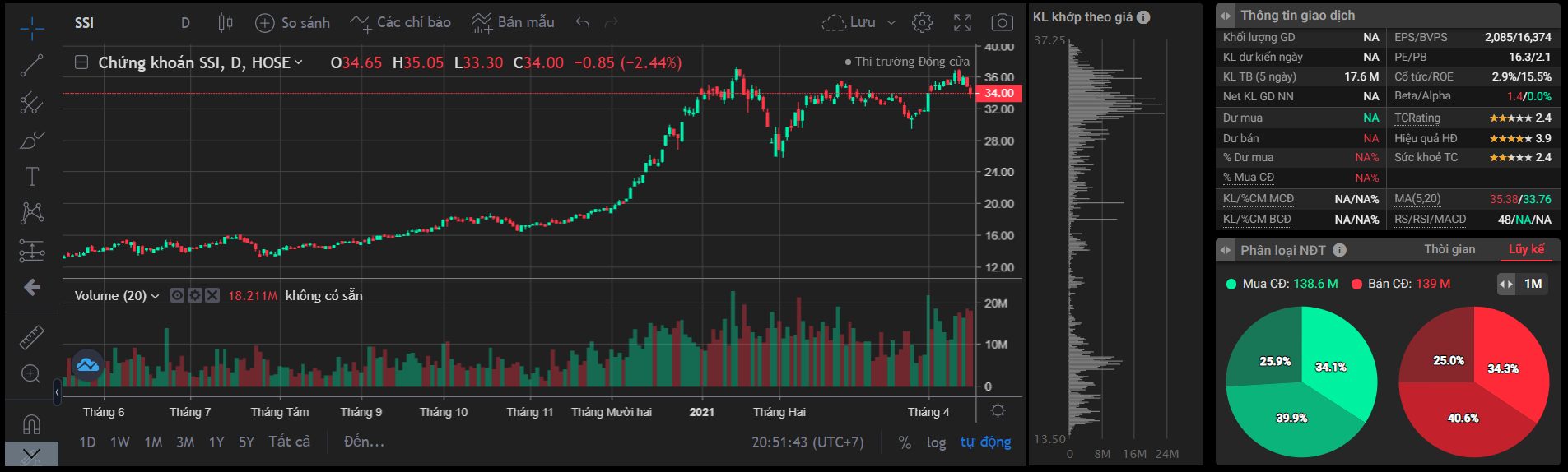The image size is (1568, 472).
Task: Open the pitchfork and Fibonacci tools
Action: (x=32, y=103)
